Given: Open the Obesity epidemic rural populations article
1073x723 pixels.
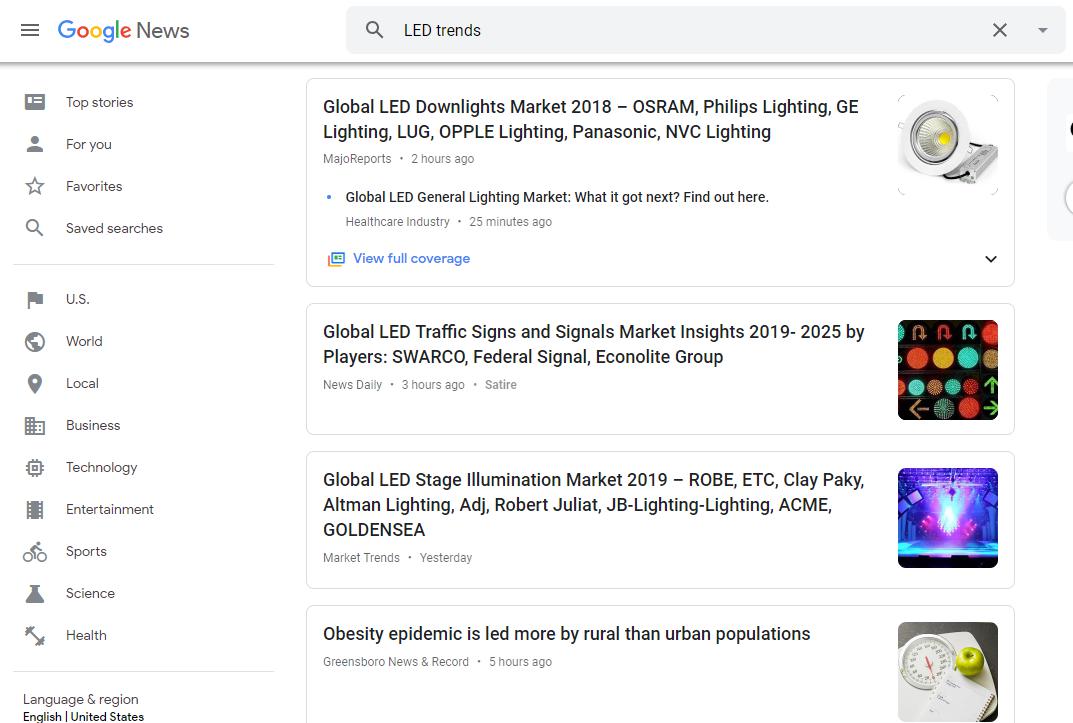Looking at the screenshot, I should click(567, 634).
